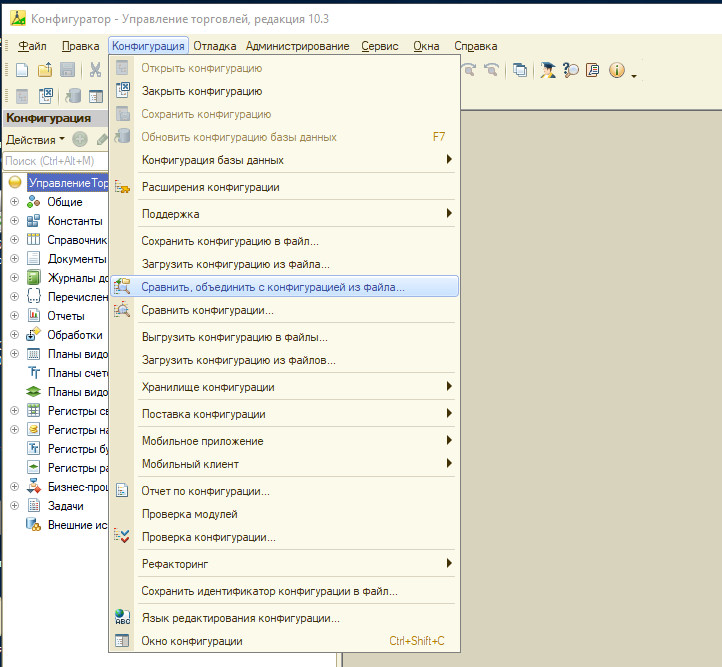Click the Open file folder icon
The height and width of the screenshot is (667, 722).
(x=45, y=70)
